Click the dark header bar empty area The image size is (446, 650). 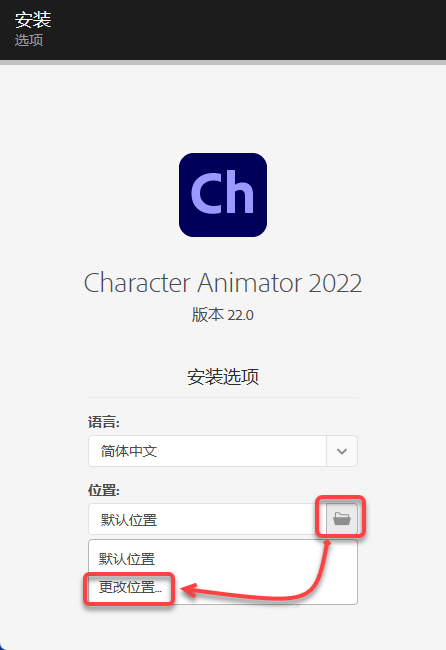point(249,30)
